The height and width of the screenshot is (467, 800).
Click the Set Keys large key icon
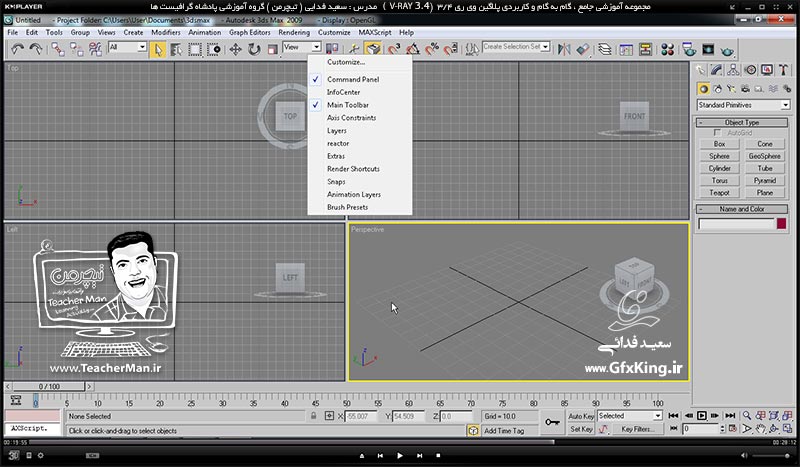coord(552,422)
